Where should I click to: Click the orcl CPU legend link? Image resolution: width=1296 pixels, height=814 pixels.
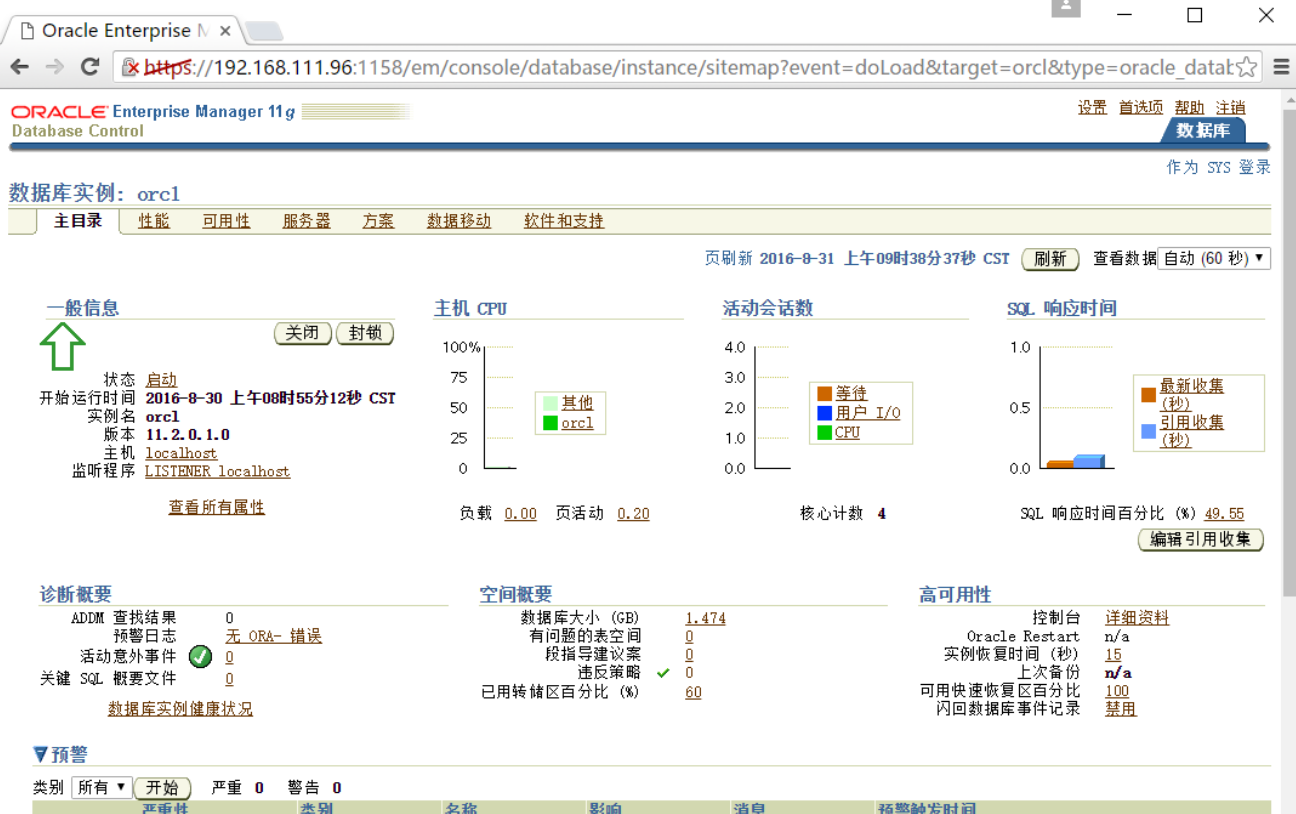pos(577,423)
